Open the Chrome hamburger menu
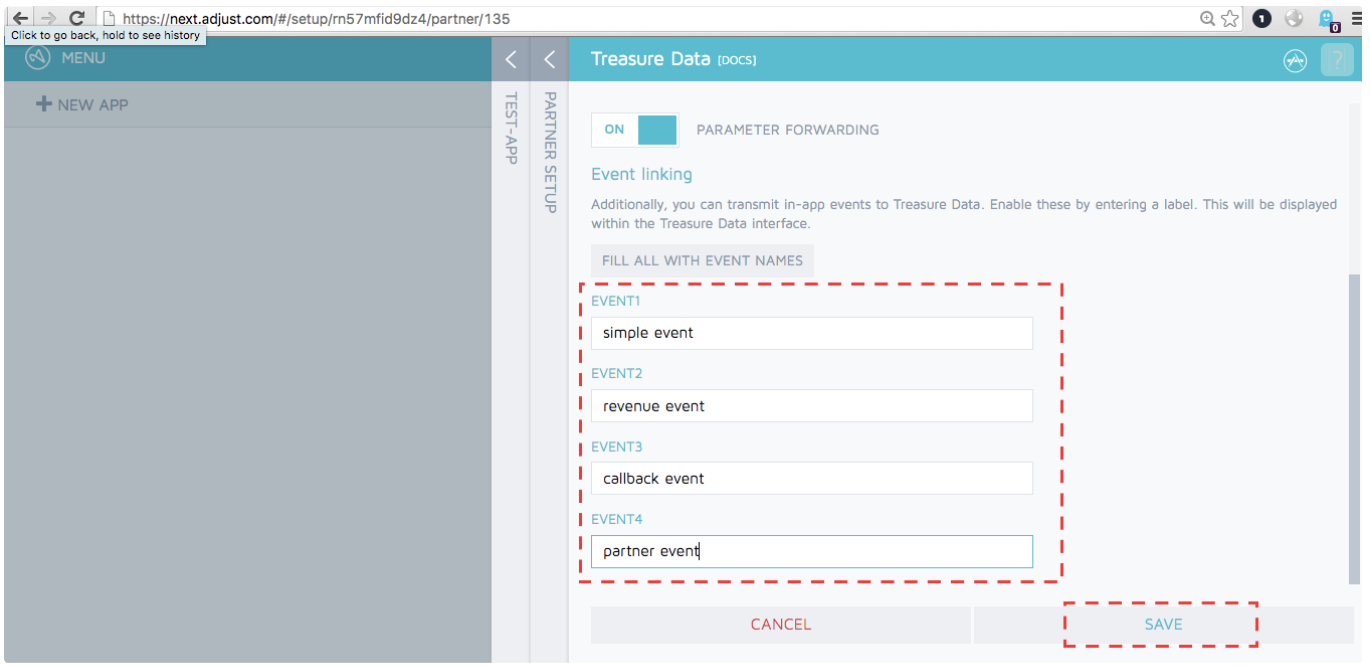 click(x=1355, y=18)
